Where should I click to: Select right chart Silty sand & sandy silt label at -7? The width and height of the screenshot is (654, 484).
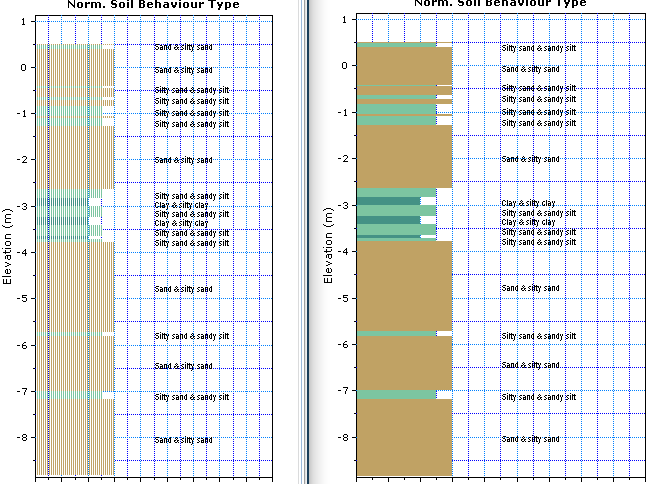[x=538, y=397]
